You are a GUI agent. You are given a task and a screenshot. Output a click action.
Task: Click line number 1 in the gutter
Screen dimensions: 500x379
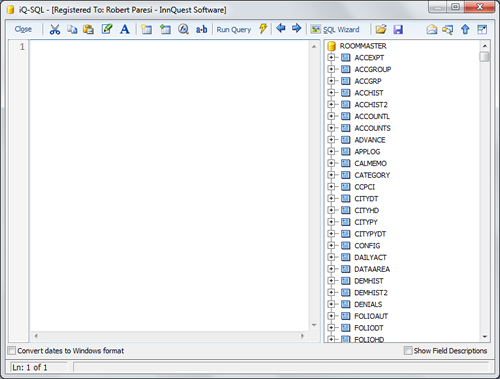coord(22,47)
